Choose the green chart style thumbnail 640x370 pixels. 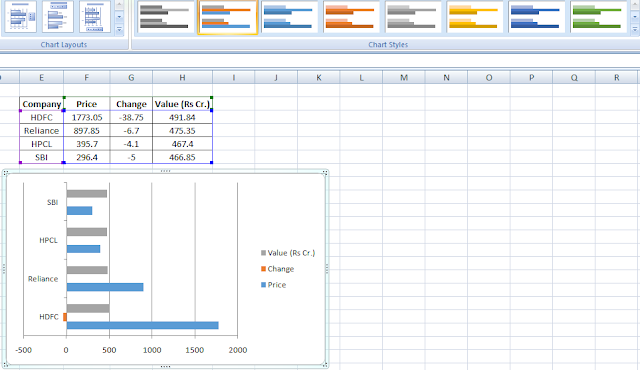(x=598, y=17)
